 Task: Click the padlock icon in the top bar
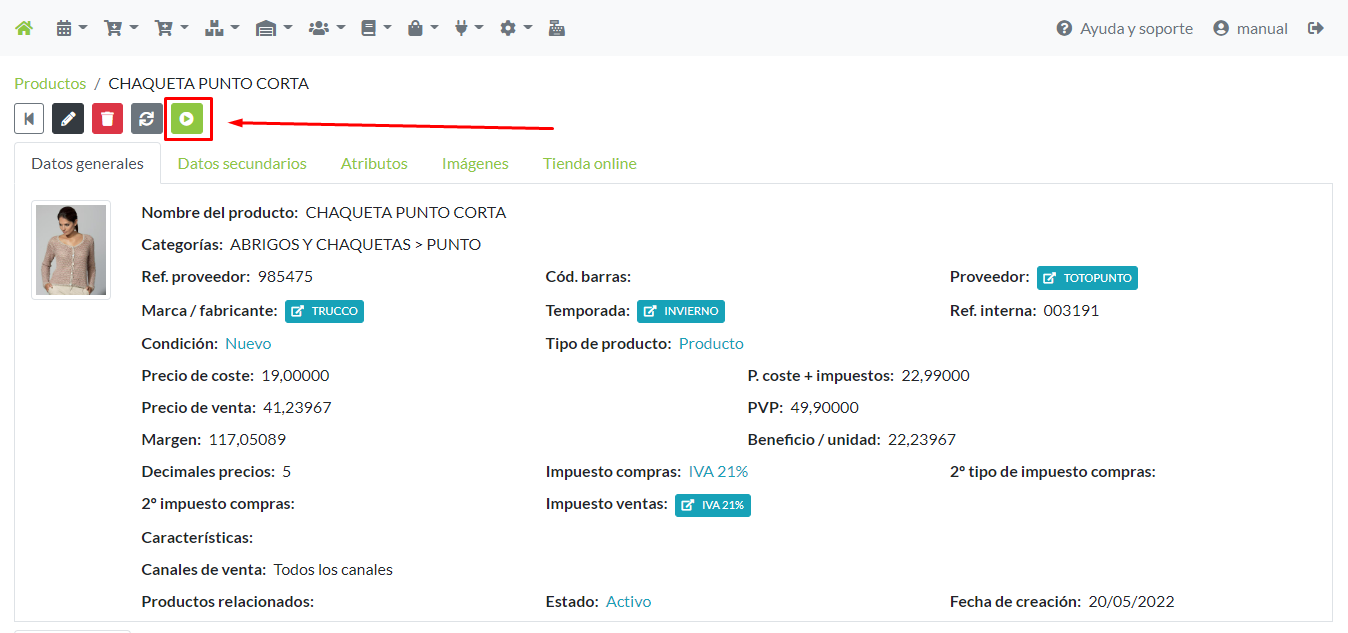416,27
